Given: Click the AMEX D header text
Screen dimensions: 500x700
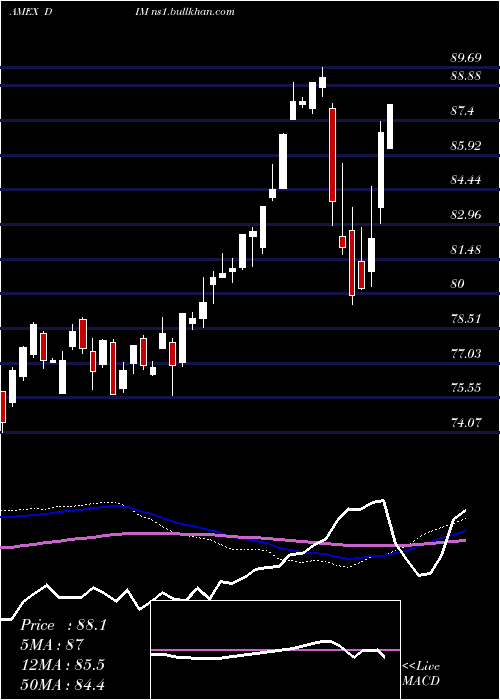Looking at the screenshot, I should pos(31,12).
